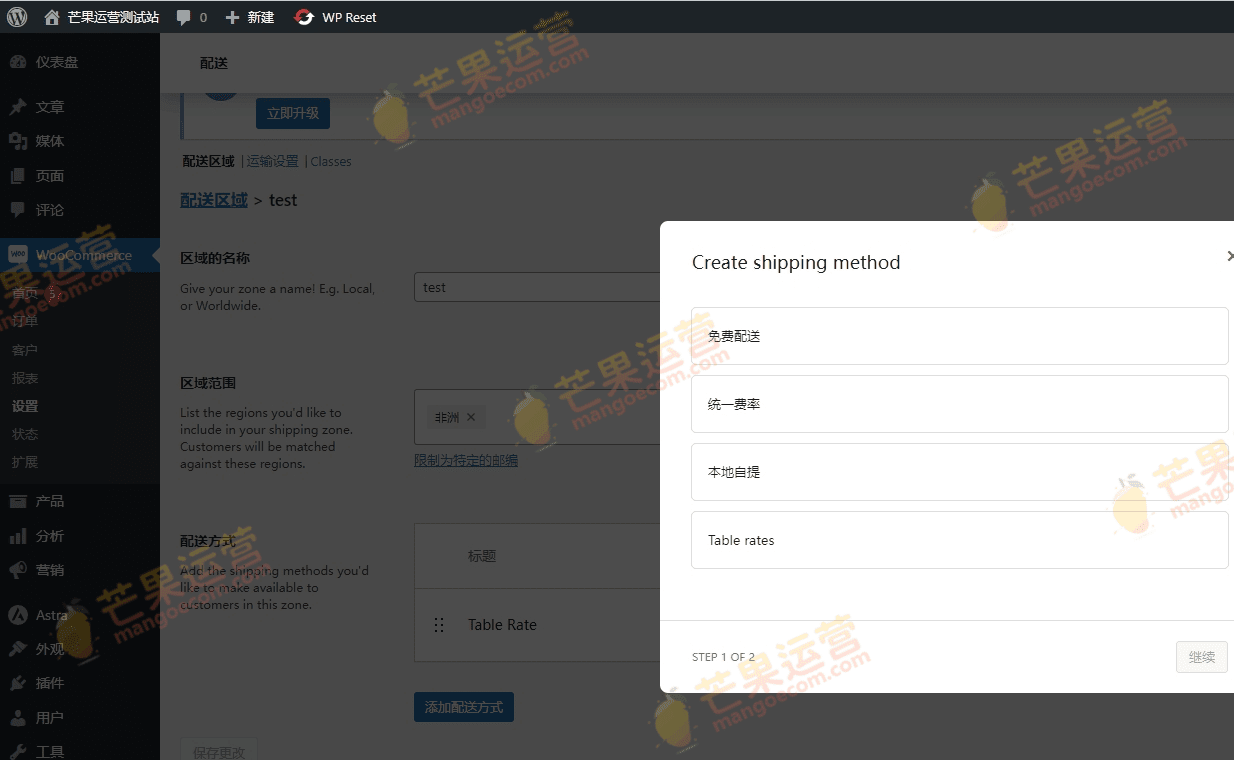This screenshot has width=1234, height=760.
Task: Click the 外观 paintbrush icon
Action: click(x=18, y=649)
